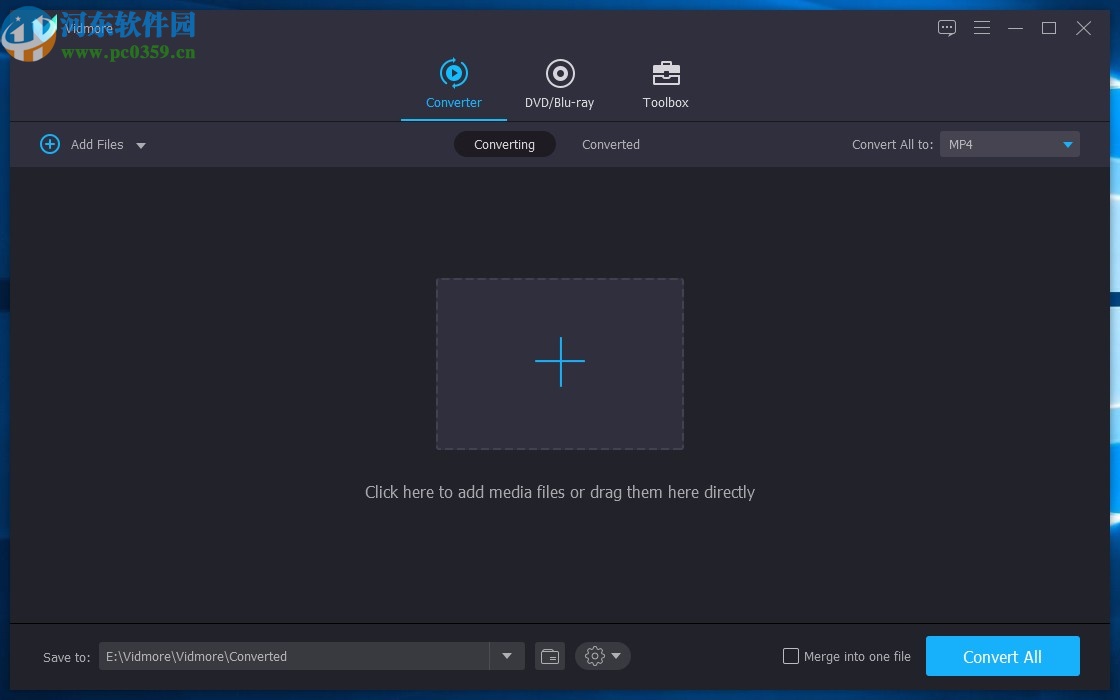Open the Toolbox tab
The height and width of the screenshot is (700, 1120).
coord(665,85)
